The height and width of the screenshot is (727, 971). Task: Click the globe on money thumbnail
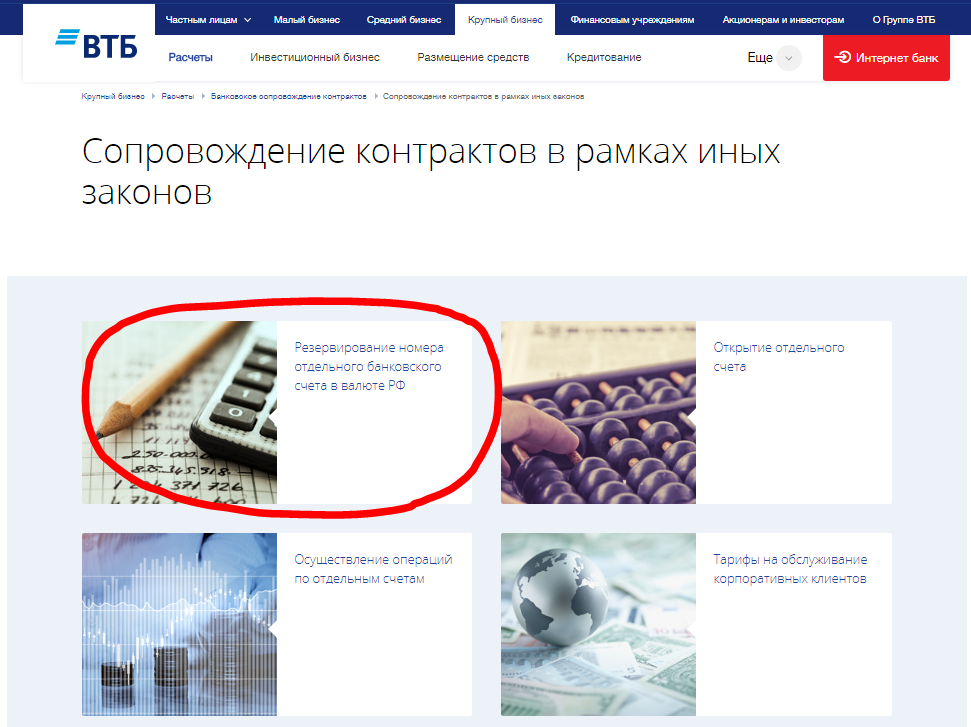click(598, 624)
